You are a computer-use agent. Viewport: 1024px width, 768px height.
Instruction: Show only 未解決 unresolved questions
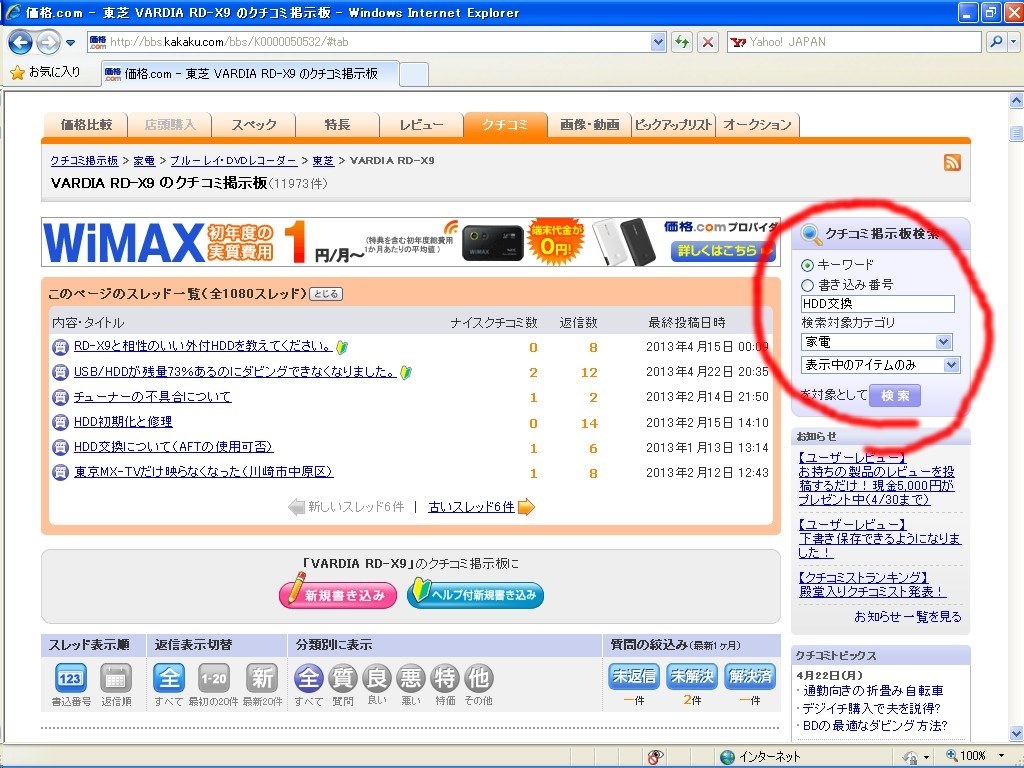691,676
